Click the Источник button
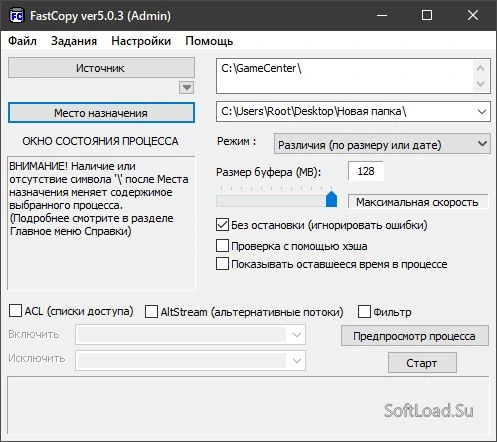Viewport: 497px width, 442px height. (x=101, y=68)
